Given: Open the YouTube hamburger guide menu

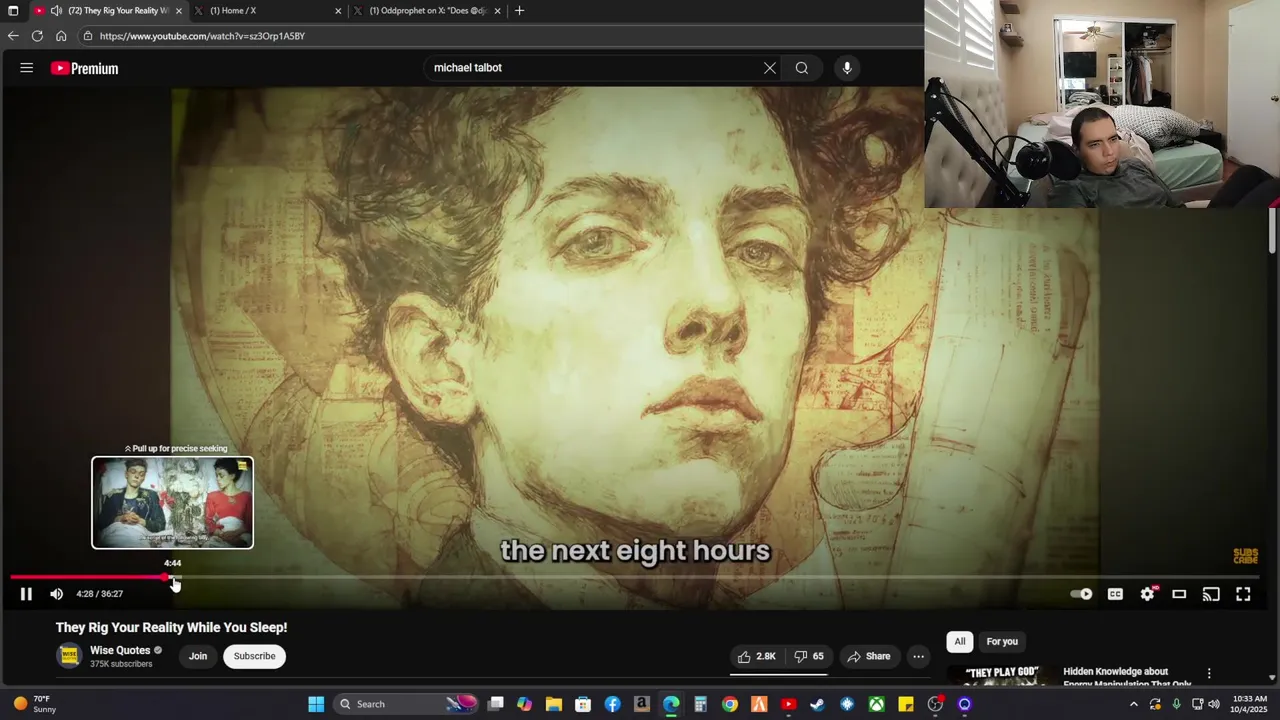Looking at the screenshot, I should click(27, 68).
